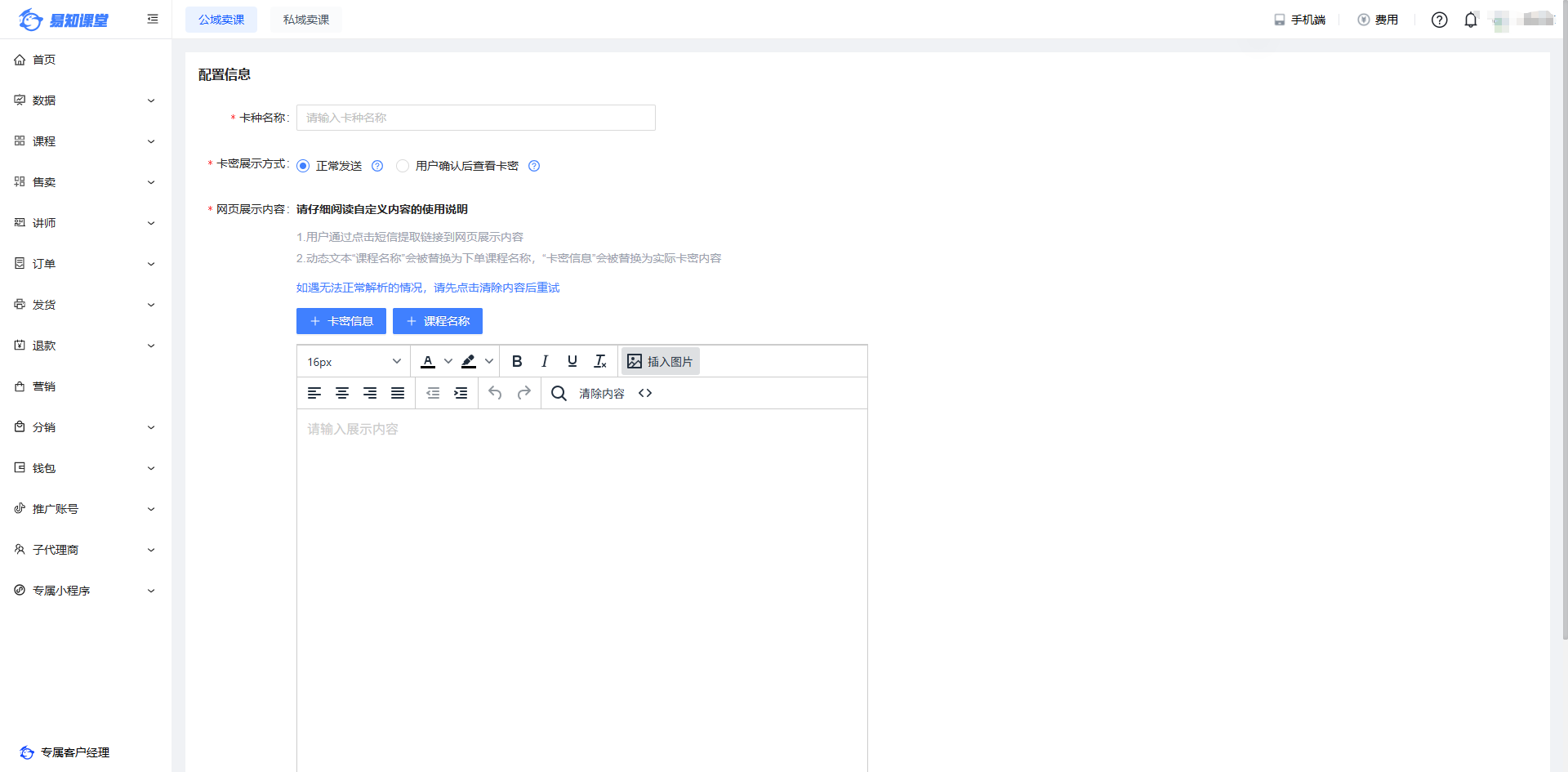Click the 卡种名称 input field
Screen dimensions: 1568x772
[x=476, y=118]
